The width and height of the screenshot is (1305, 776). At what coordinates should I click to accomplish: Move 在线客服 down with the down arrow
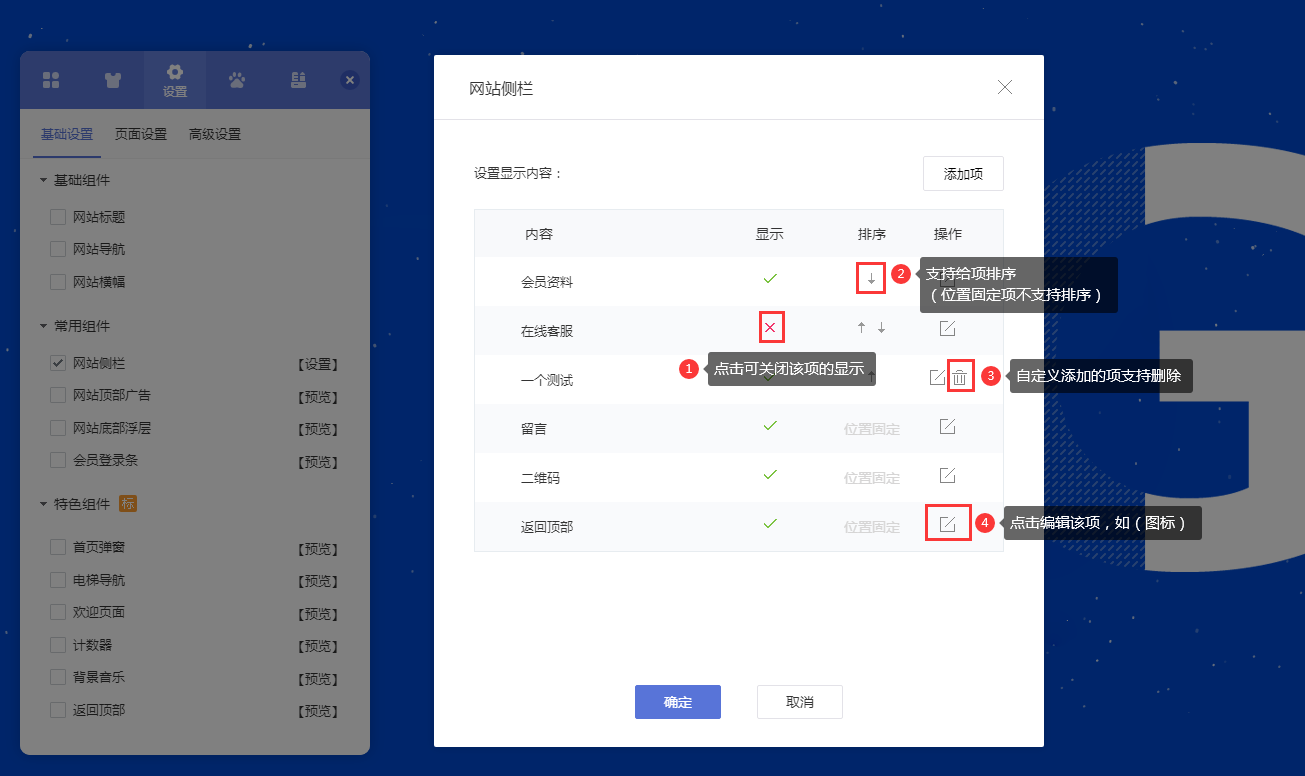[x=881, y=328]
